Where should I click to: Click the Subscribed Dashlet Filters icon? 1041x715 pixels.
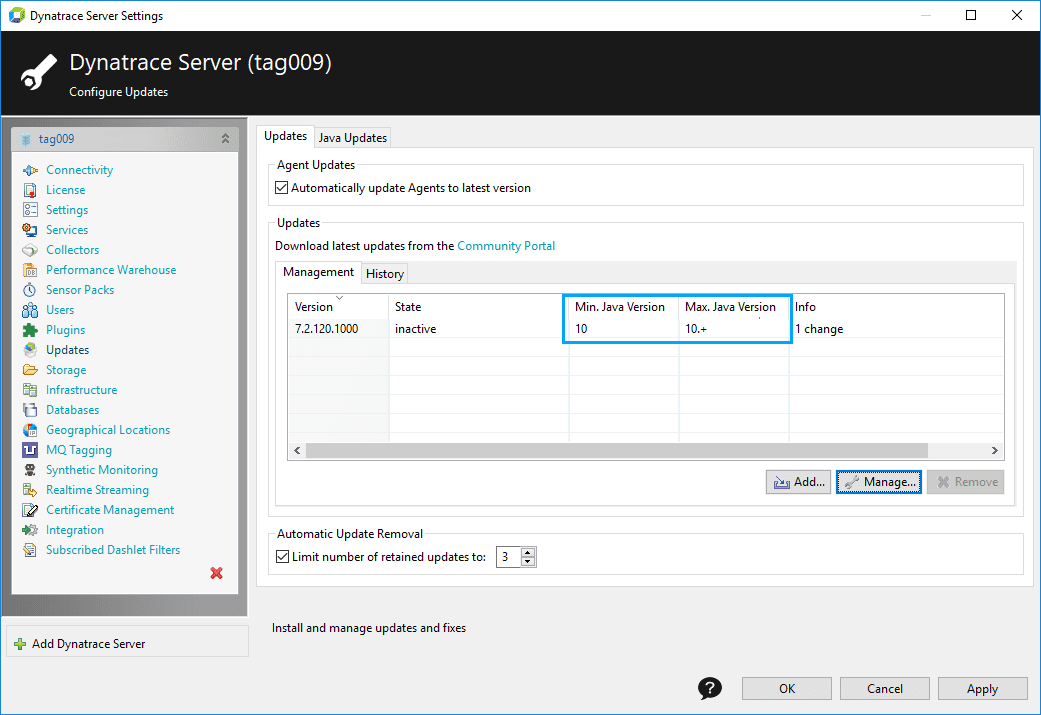[x=30, y=550]
